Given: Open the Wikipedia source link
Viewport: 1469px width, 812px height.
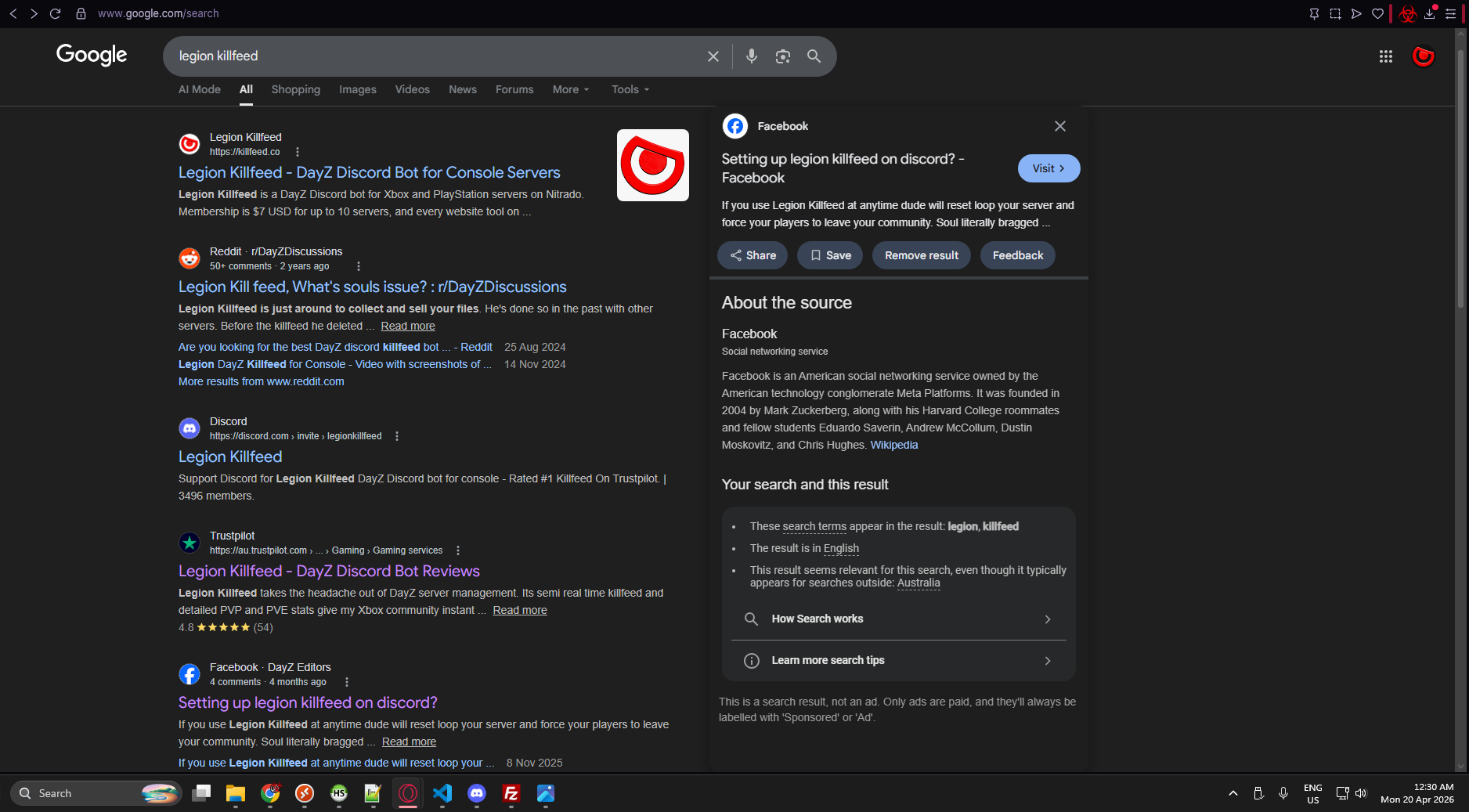Looking at the screenshot, I should coord(894,445).
